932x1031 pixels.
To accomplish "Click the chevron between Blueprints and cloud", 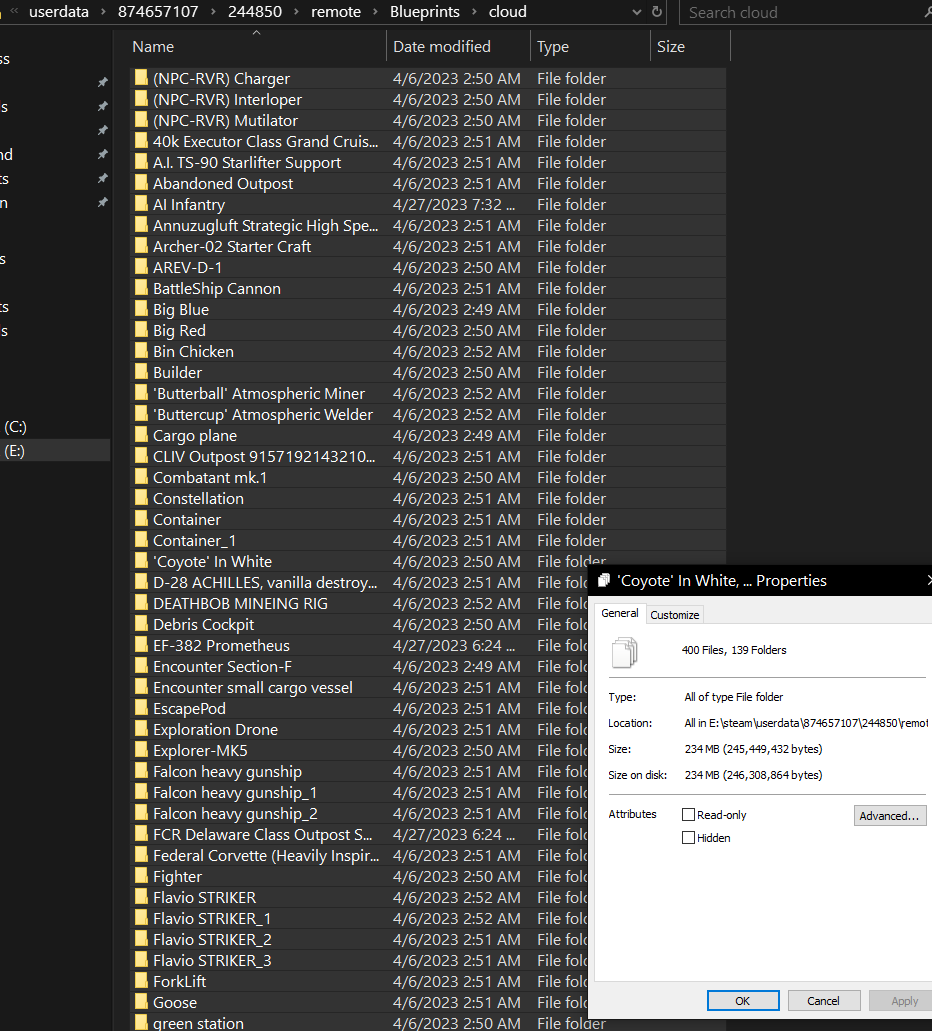I will (x=475, y=12).
